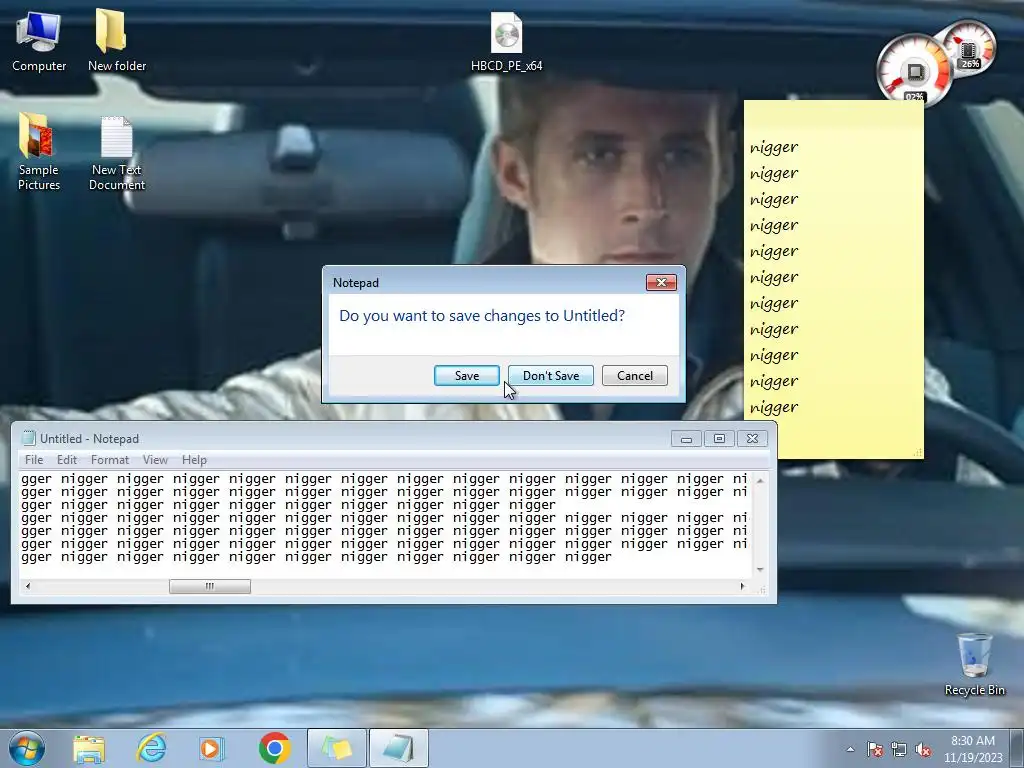Viewport: 1024px width, 768px height.
Task: Click the vertical scrollbar down arrow
Action: (760, 569)
